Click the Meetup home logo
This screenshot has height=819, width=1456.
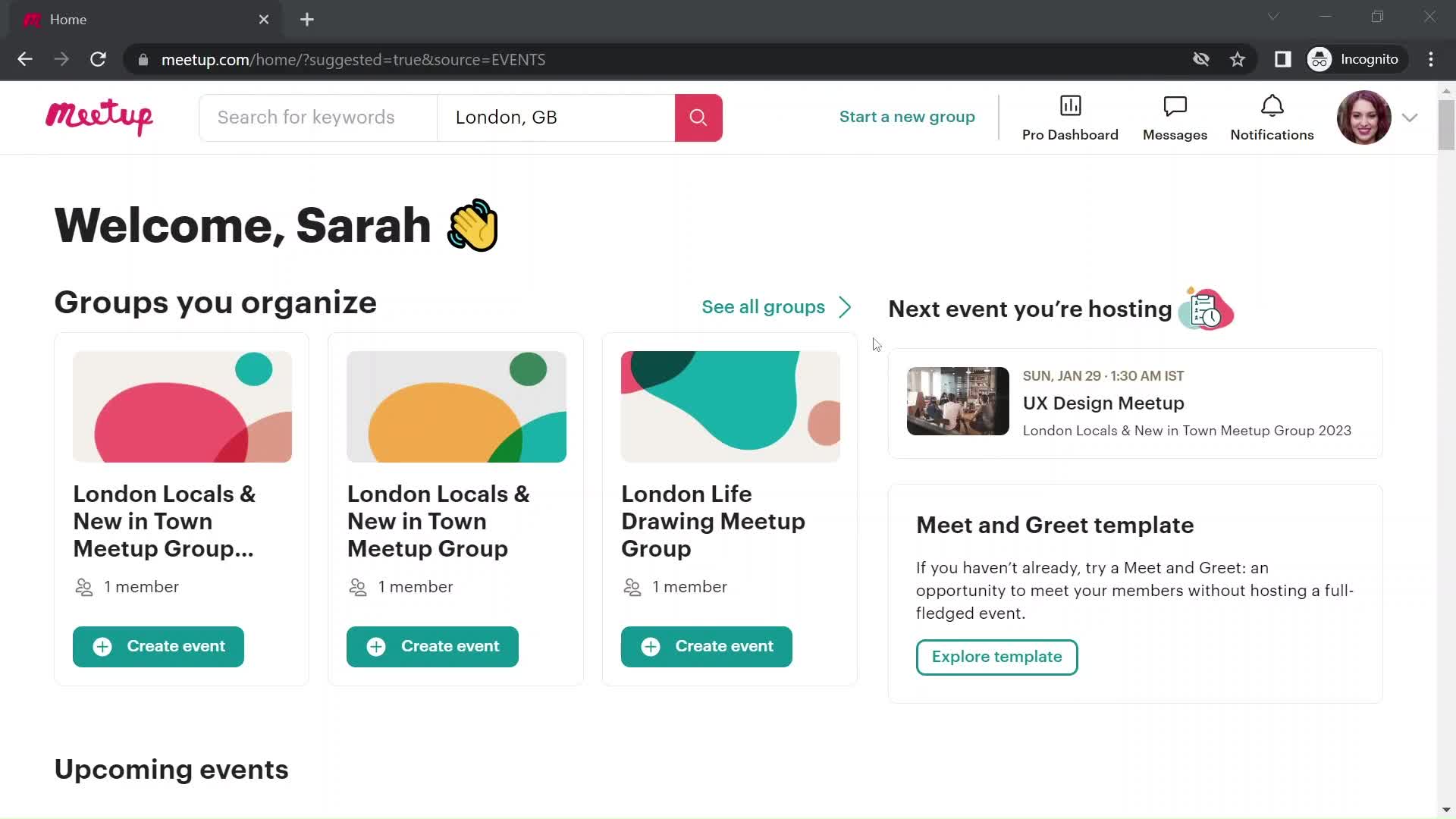point(100,117)
